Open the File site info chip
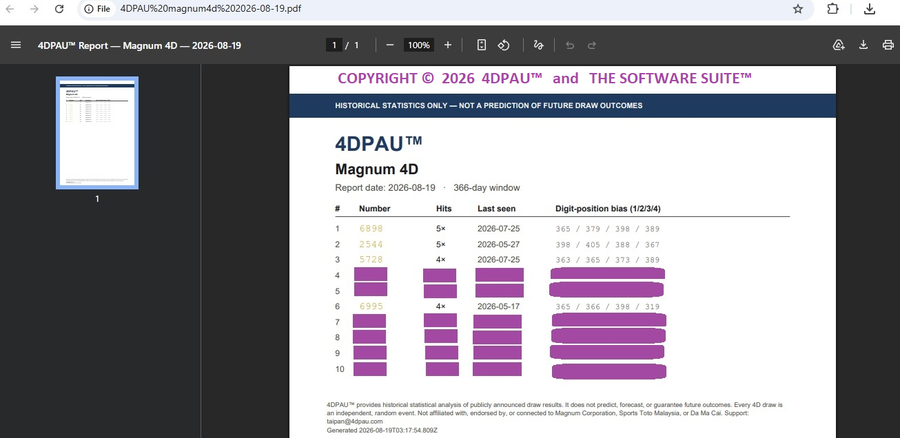The image size is (900, 438). (97, 9)
